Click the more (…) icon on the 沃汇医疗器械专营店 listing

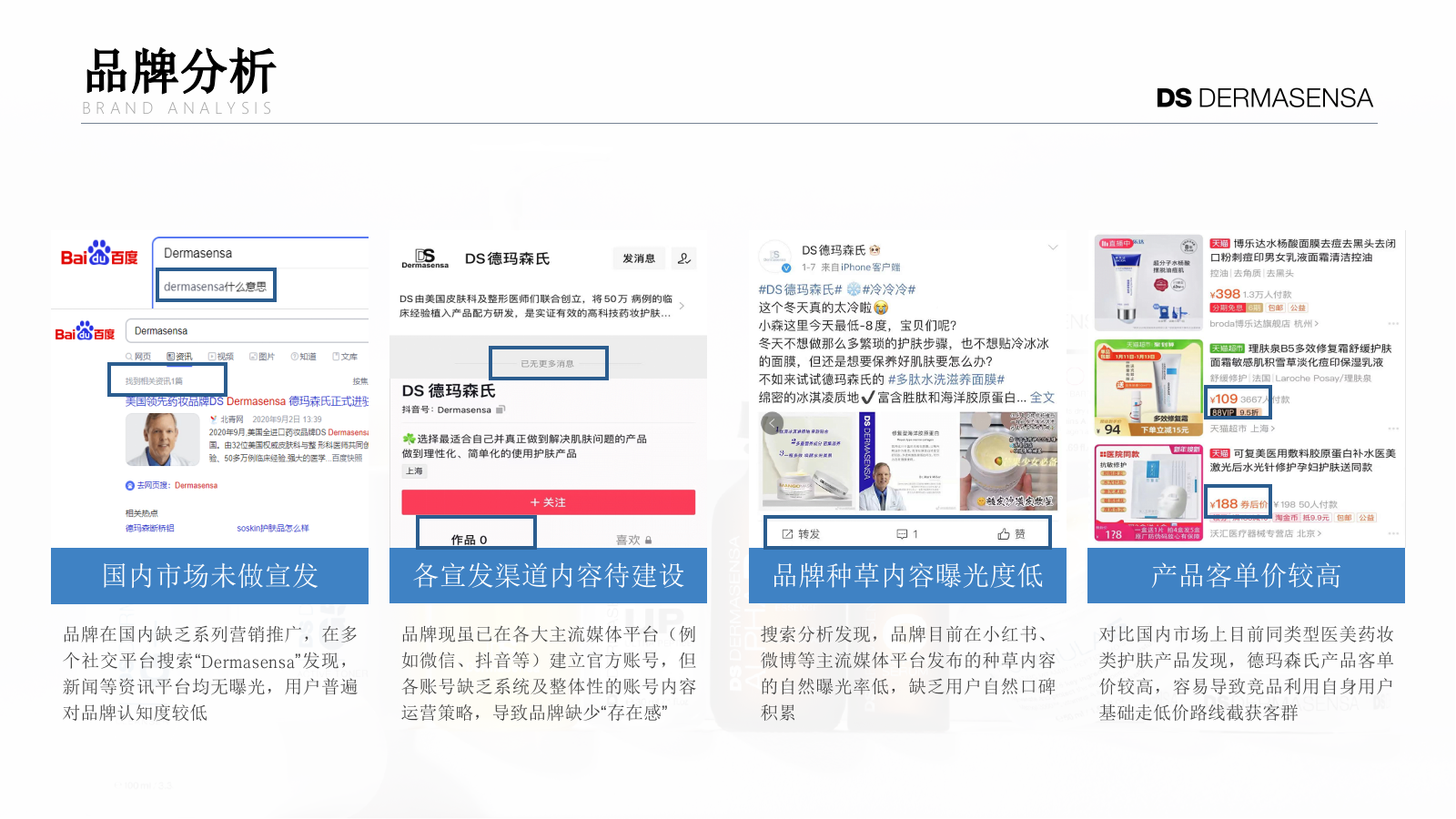tap(1393, 533)
